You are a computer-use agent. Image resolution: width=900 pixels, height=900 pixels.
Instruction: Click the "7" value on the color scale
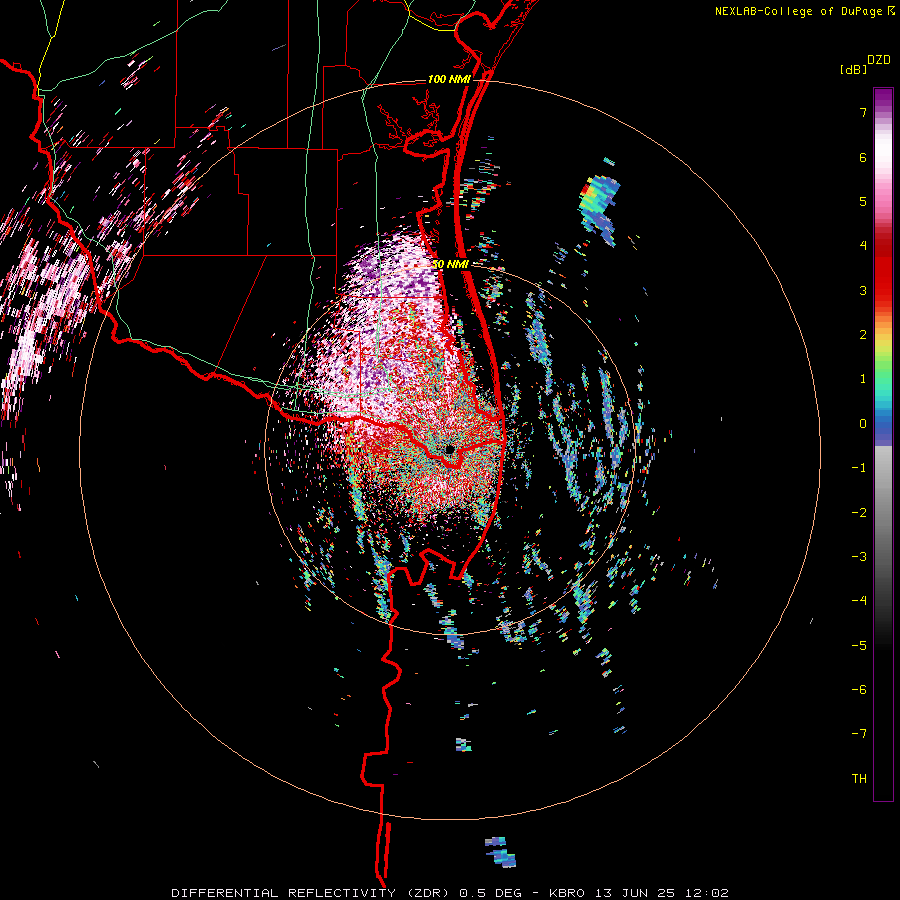tap(863, 112)
